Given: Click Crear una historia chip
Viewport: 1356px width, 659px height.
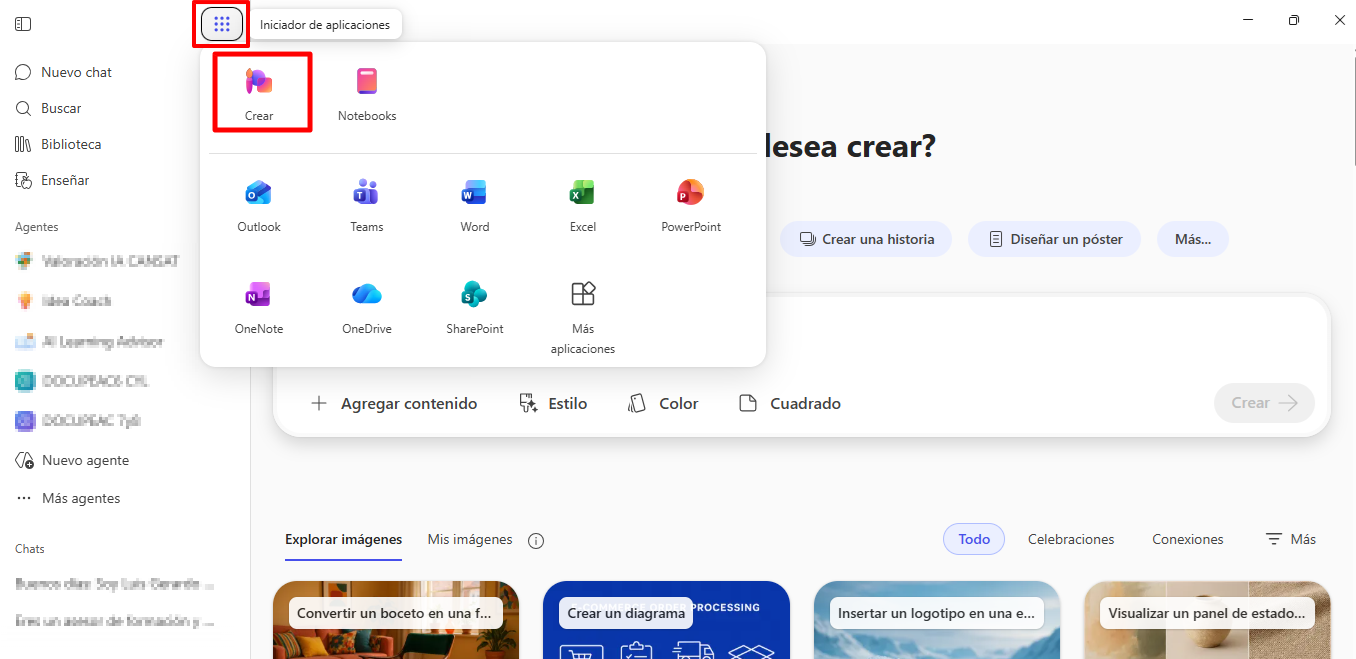Looking at the screenshot, I should [866, 239].
